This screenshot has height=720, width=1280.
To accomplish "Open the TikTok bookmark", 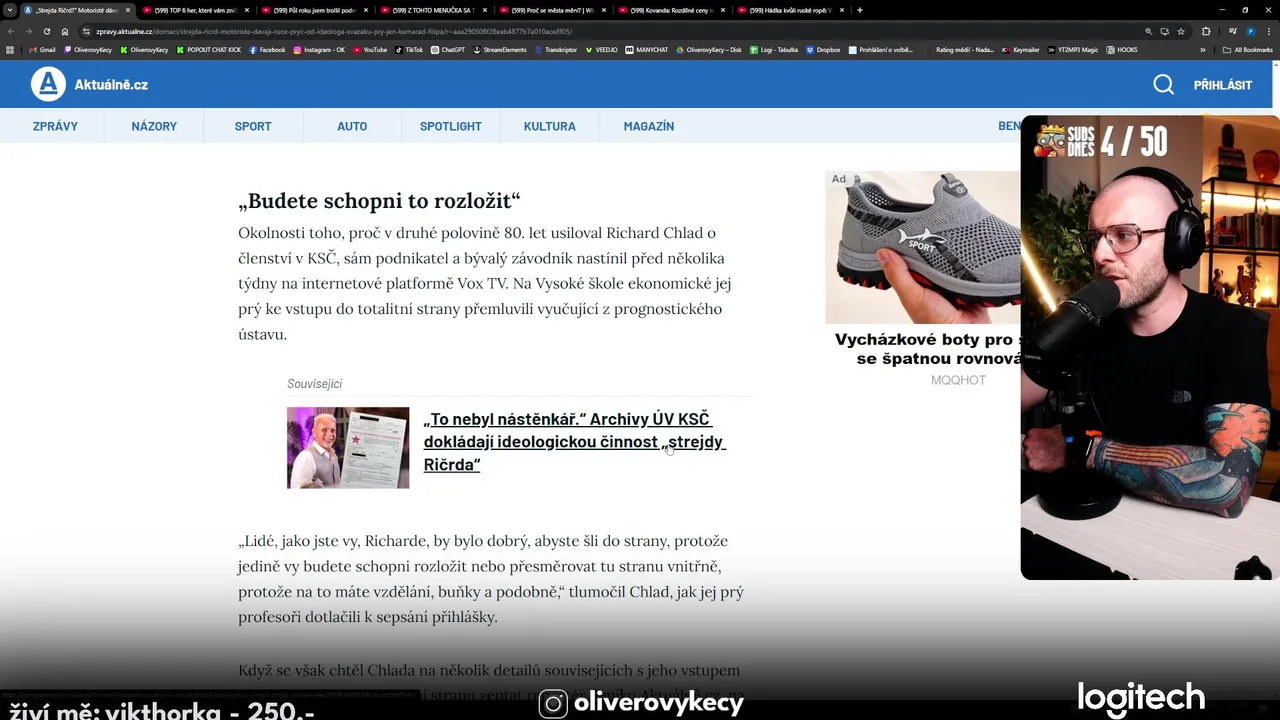I will pos(409,49).
